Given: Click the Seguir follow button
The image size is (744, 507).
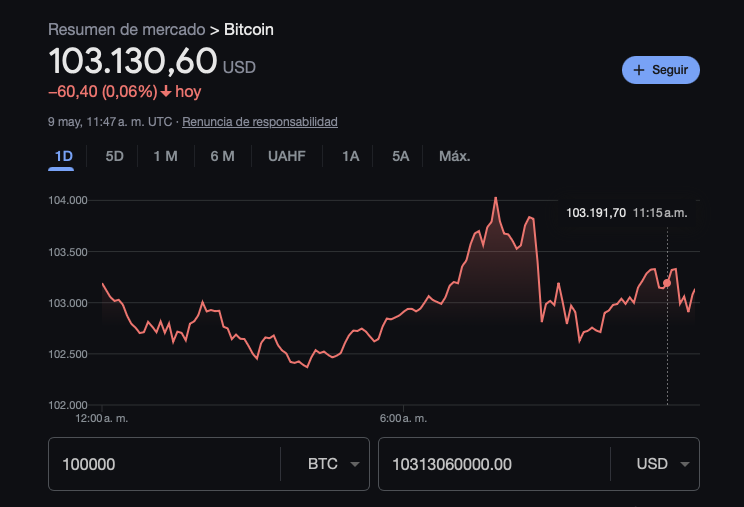Looking at the screenshot, I should click(660, 70).
